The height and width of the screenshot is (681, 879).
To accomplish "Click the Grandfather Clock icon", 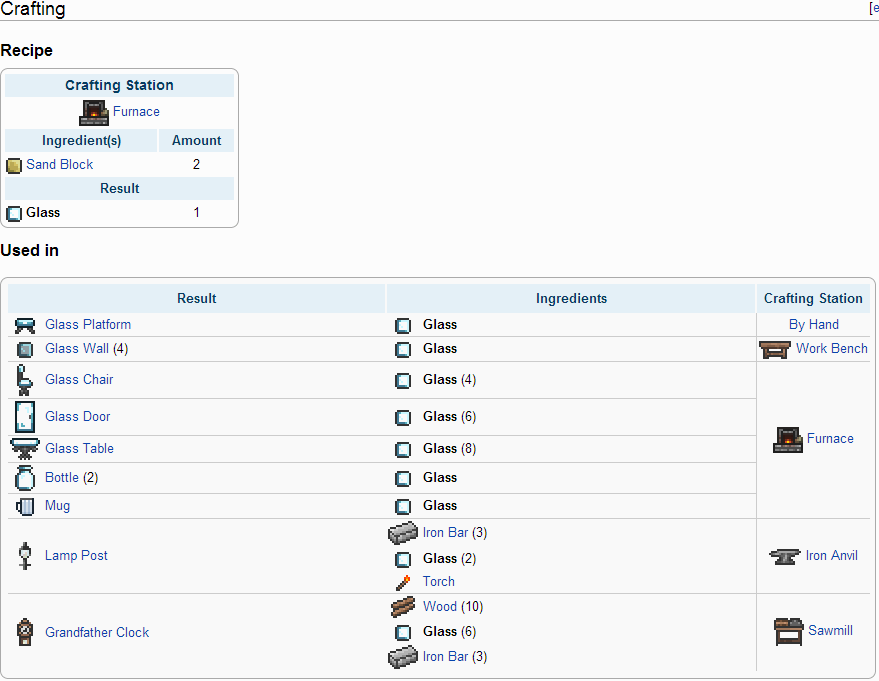I will [25, 632].
